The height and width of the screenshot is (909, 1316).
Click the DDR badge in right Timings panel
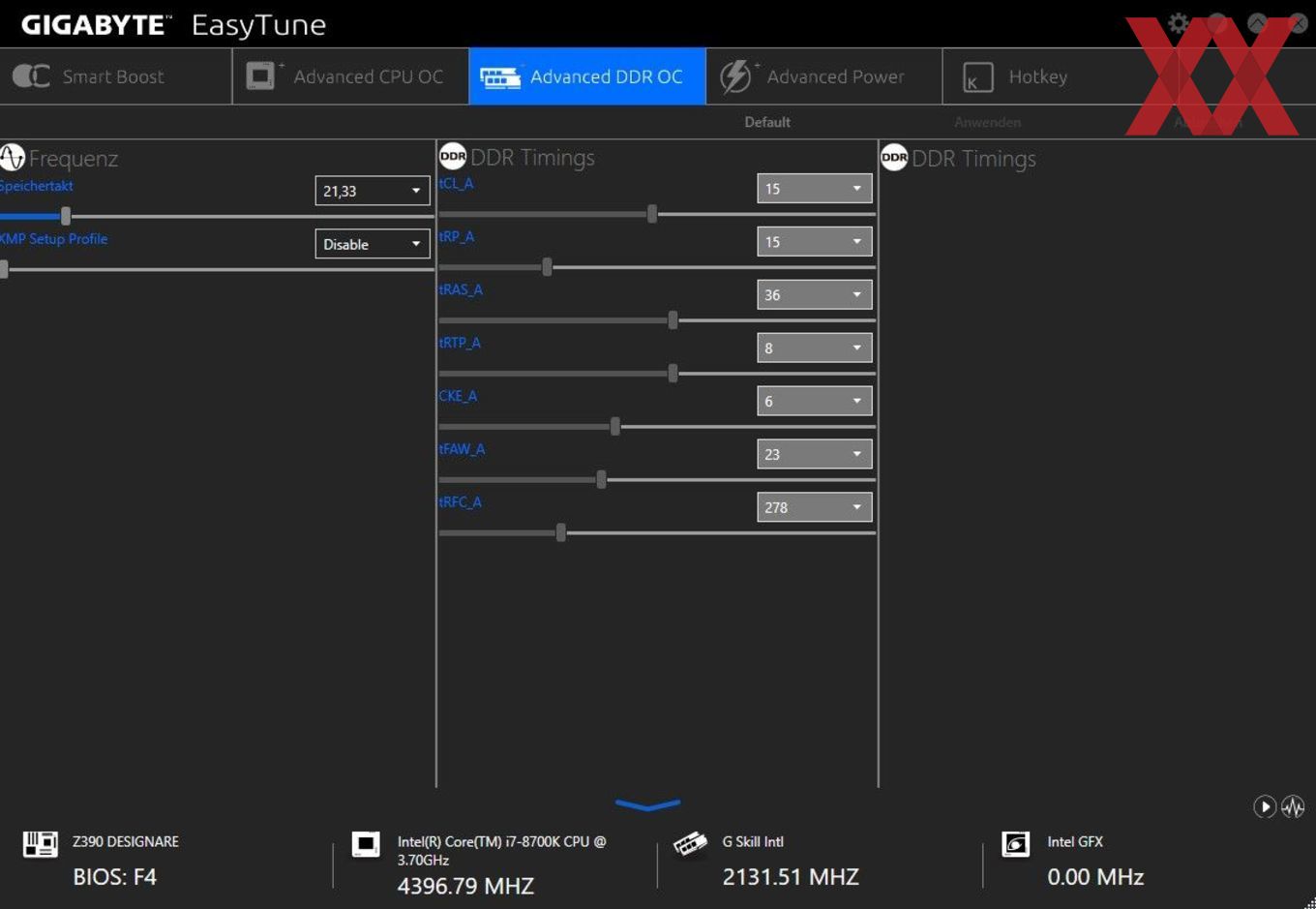point(894,157)
